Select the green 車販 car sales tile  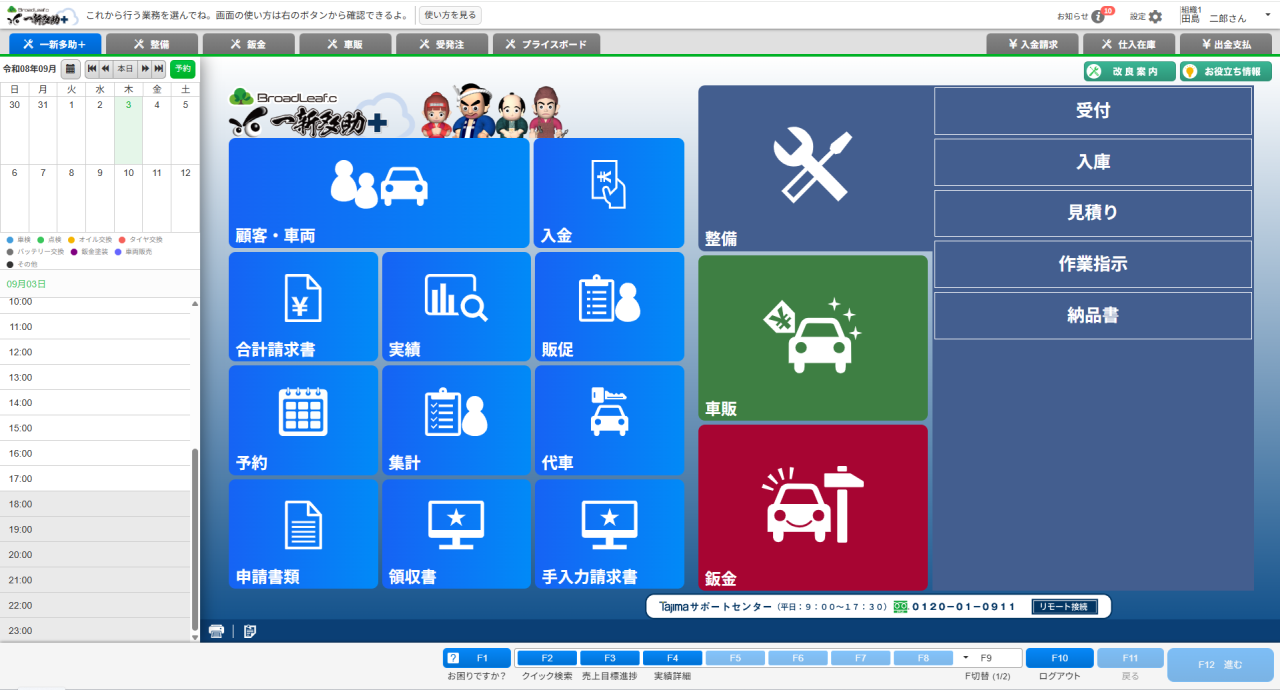pos(813,338)
